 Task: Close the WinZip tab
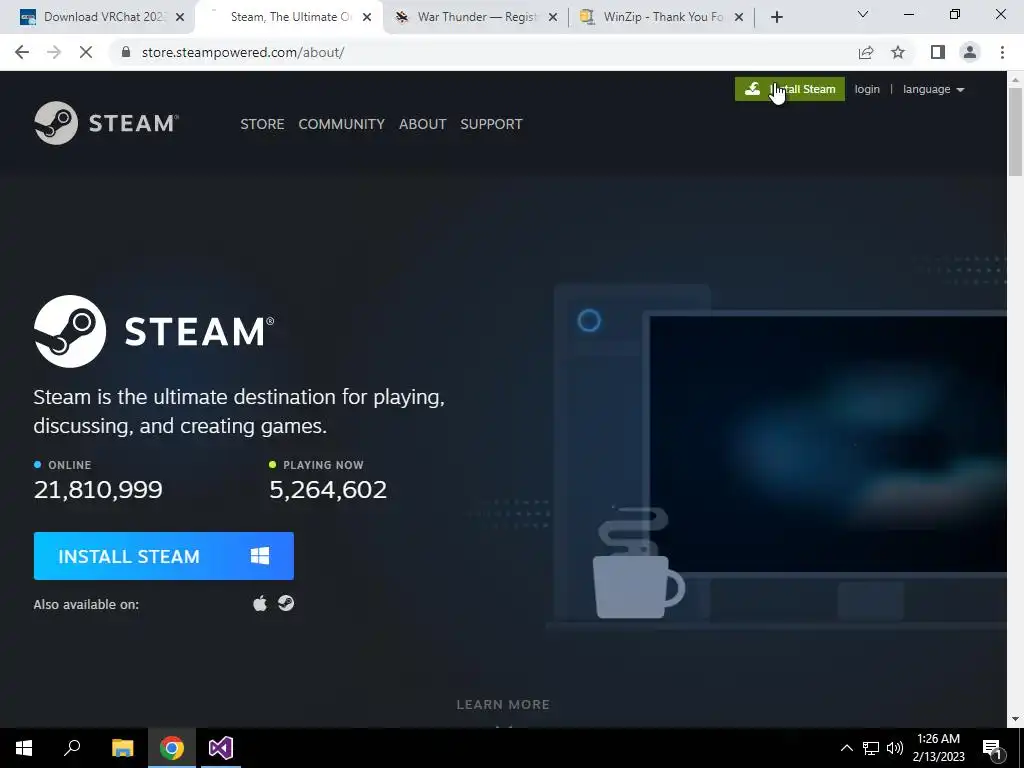click(739, 17)
